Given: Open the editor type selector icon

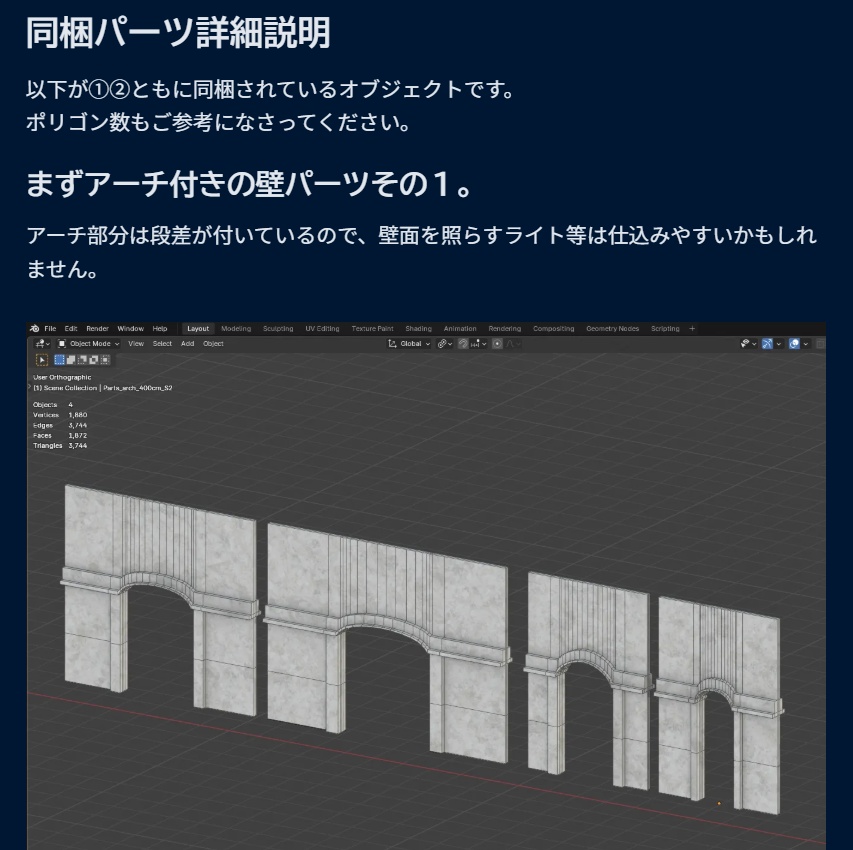Looking at the screenshot, I should (41, 344).
